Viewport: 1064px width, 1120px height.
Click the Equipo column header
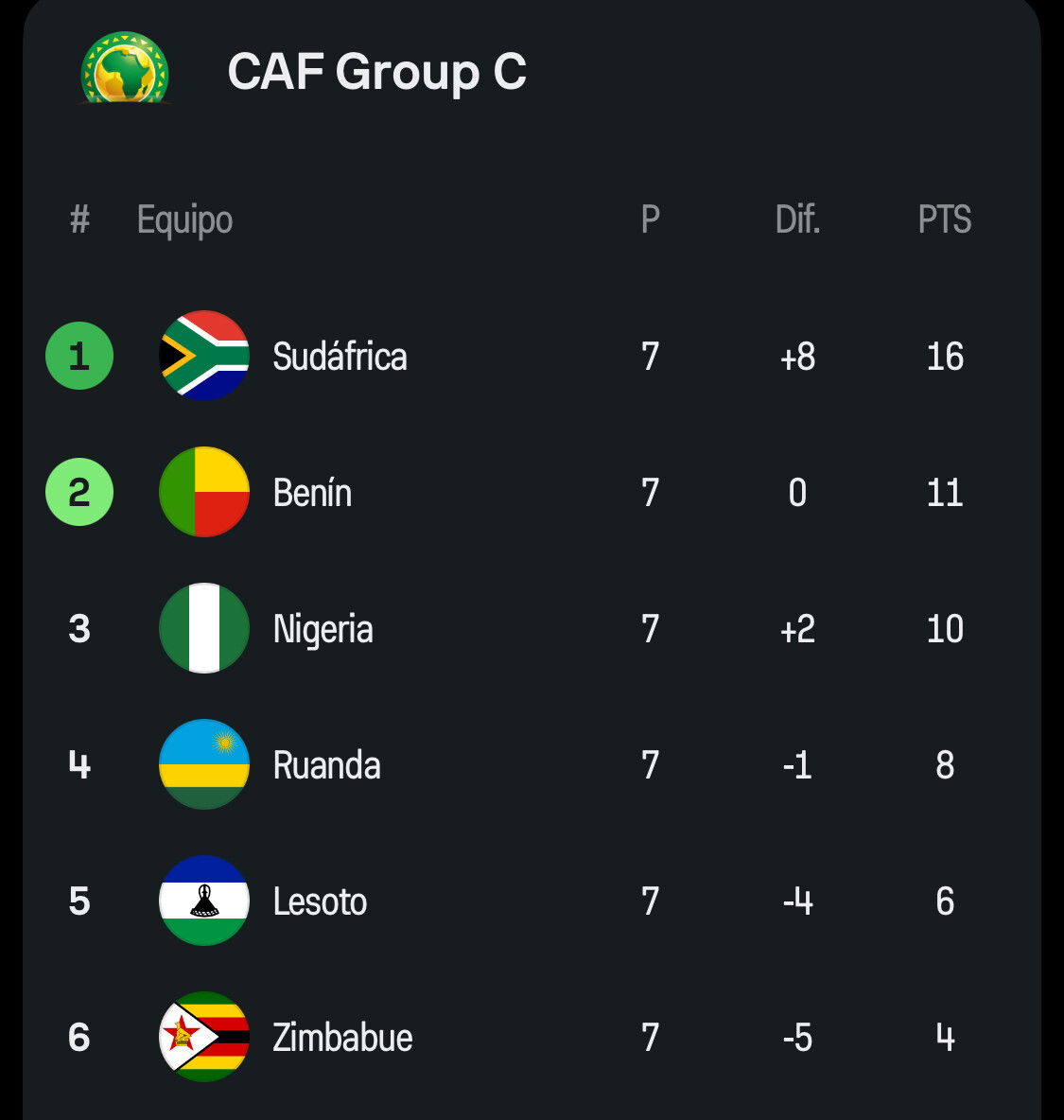coord(184,219)
